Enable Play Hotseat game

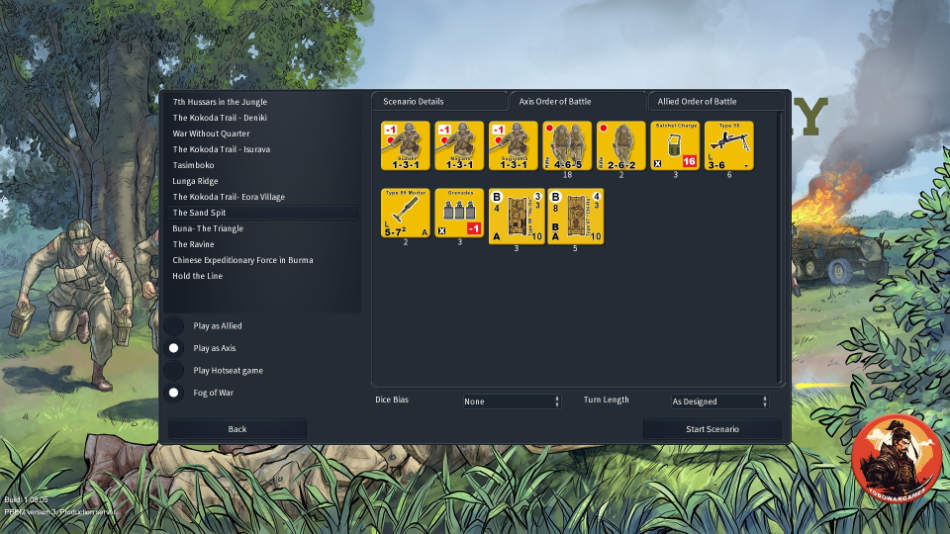pos(174,370)
